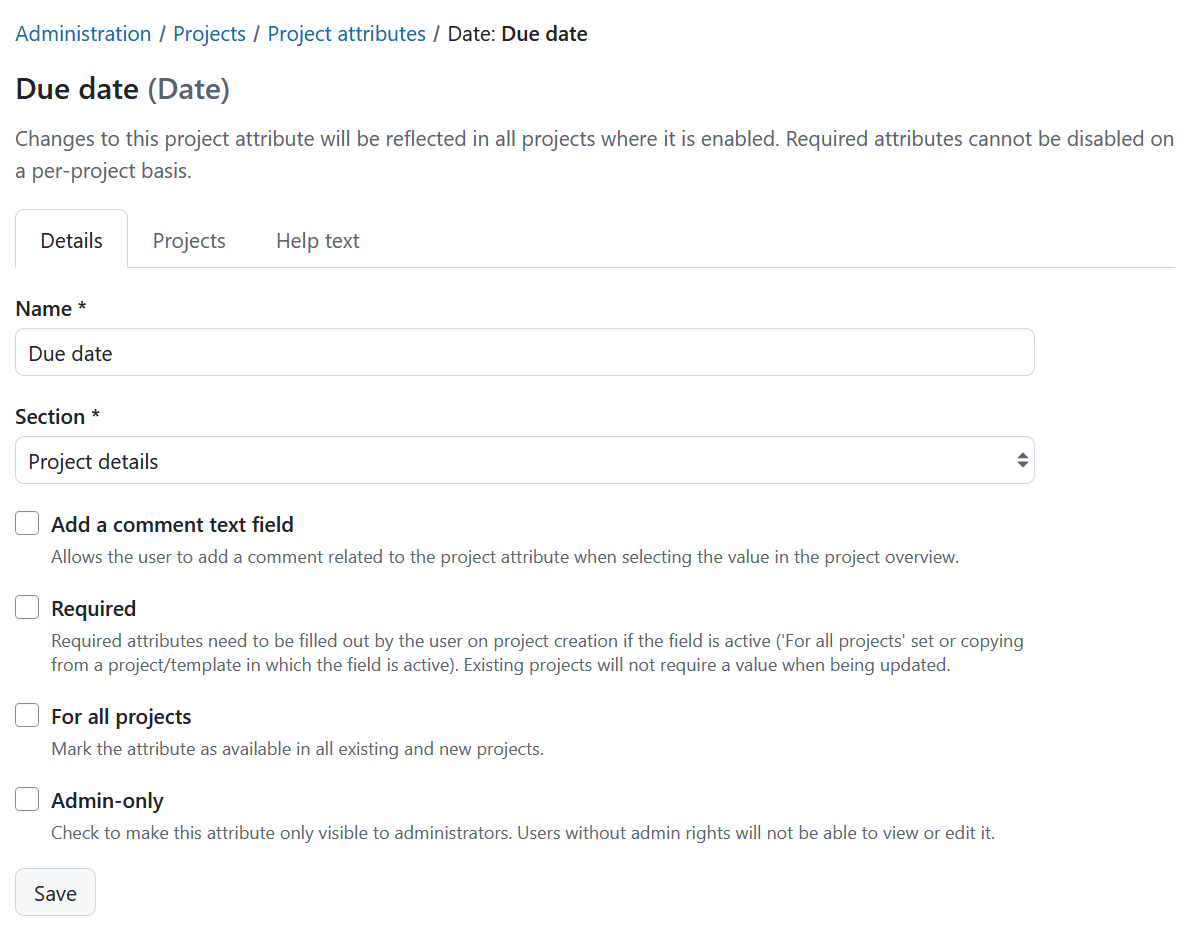Open the Help text tab
The width and height of the screenshot is (1189, 937).
pyautogui.click(x=317, y=241)
